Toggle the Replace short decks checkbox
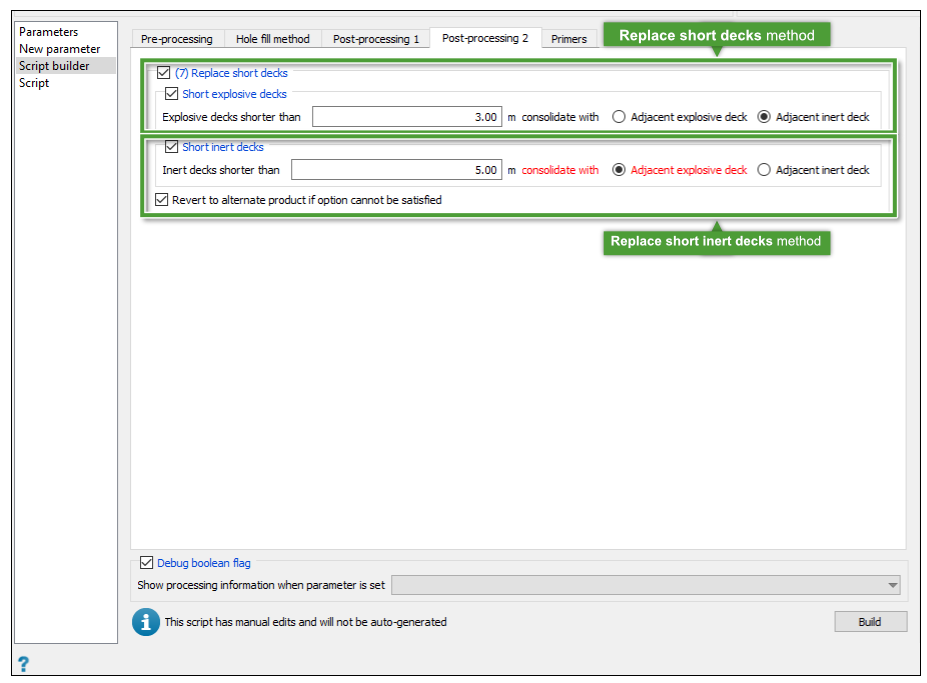This screenshot has height=683, width=927. coord(164,73)
